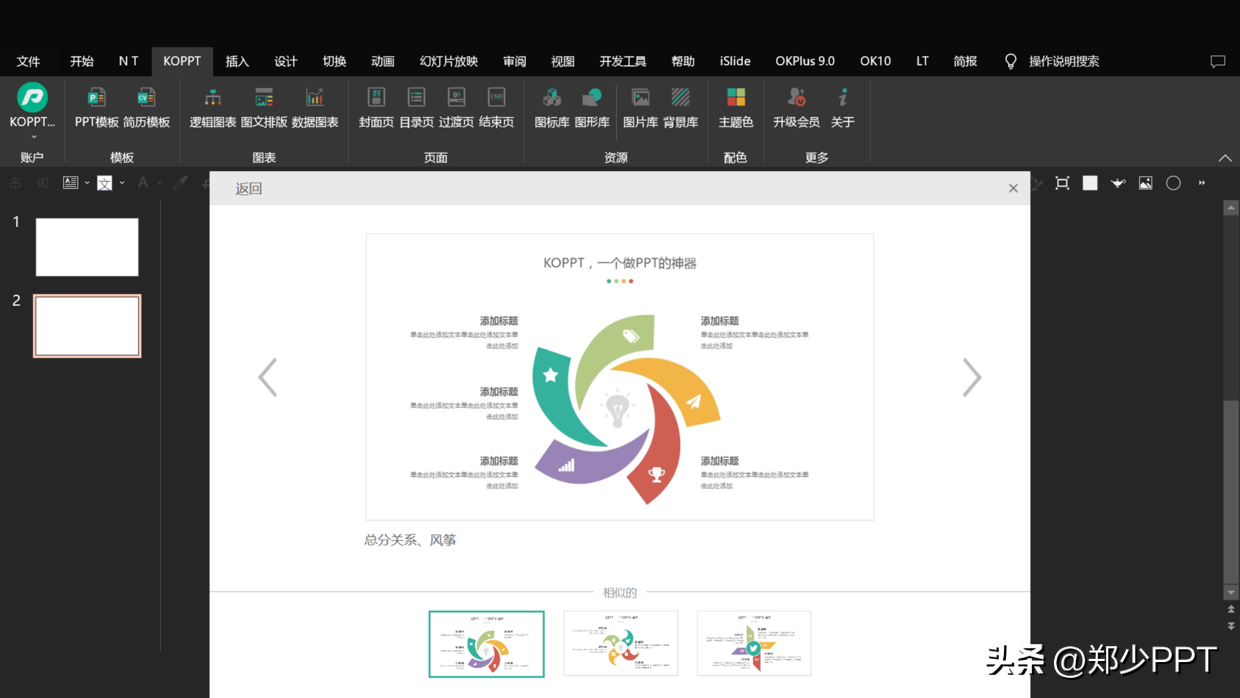Switch to the 视图 tab
The height and width of the screenshot is (698, 1240).
pyautogui.click(x=563, y=61)
